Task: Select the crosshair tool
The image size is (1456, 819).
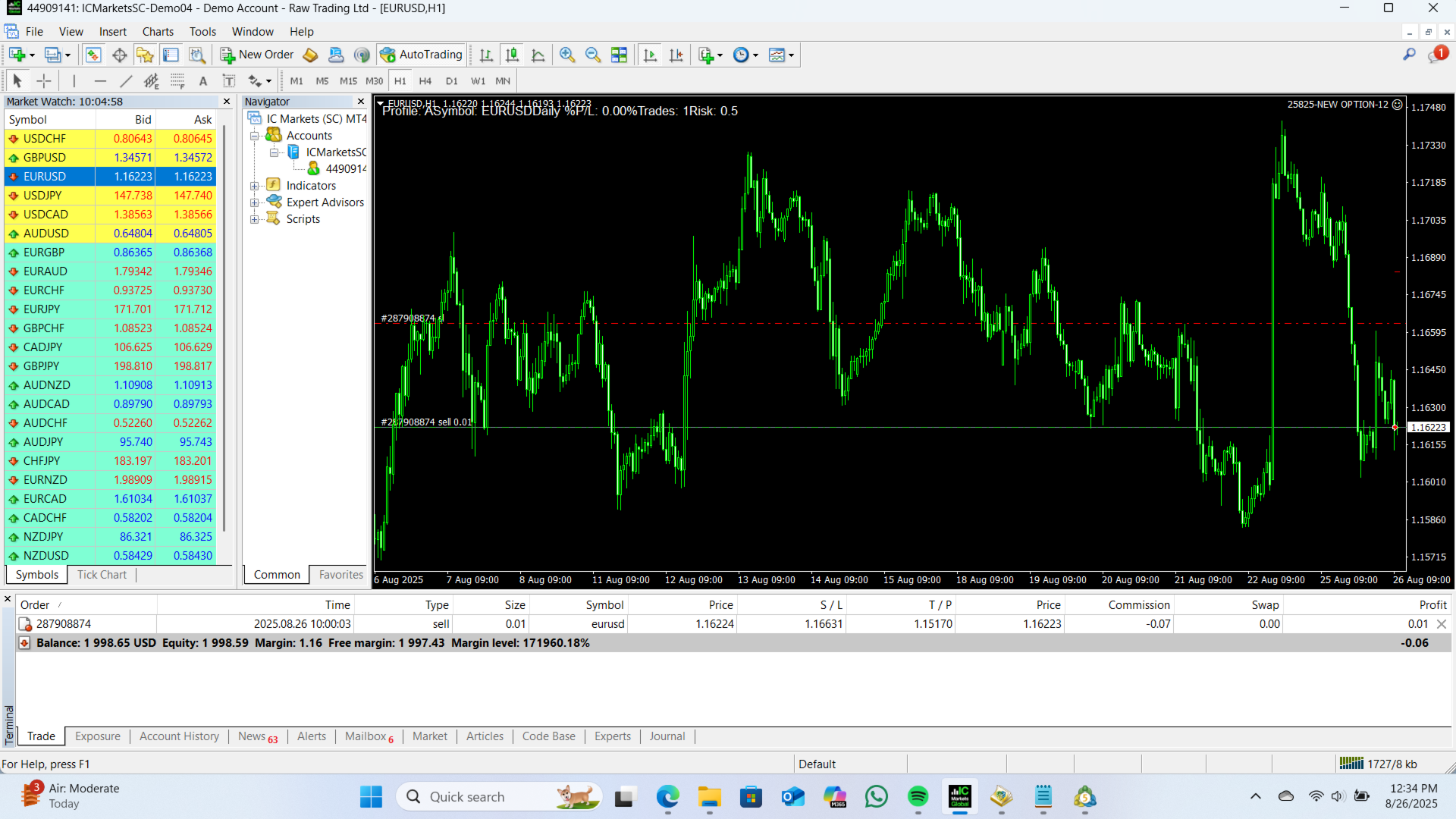Action: 43,80
